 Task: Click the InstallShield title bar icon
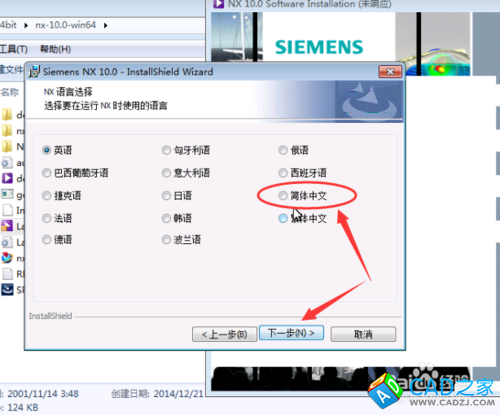(34, 72)
